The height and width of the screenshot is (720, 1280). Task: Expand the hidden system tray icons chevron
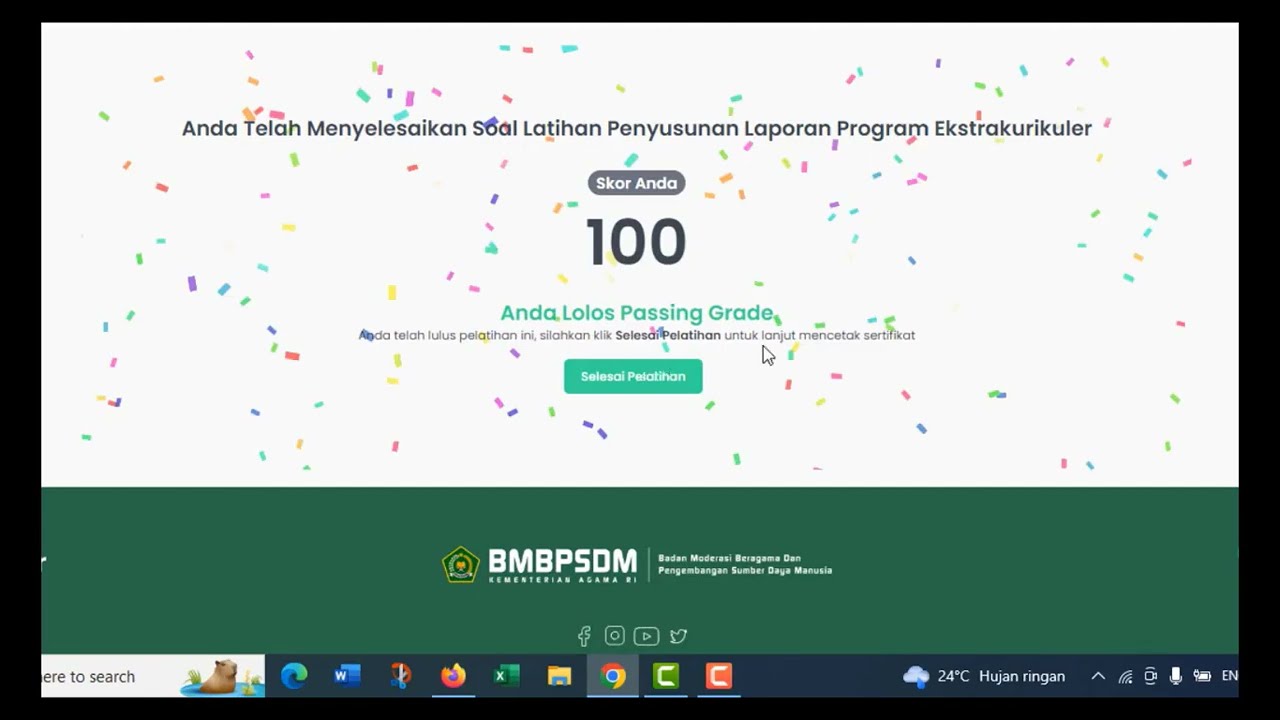click(x=1098, y=677)
